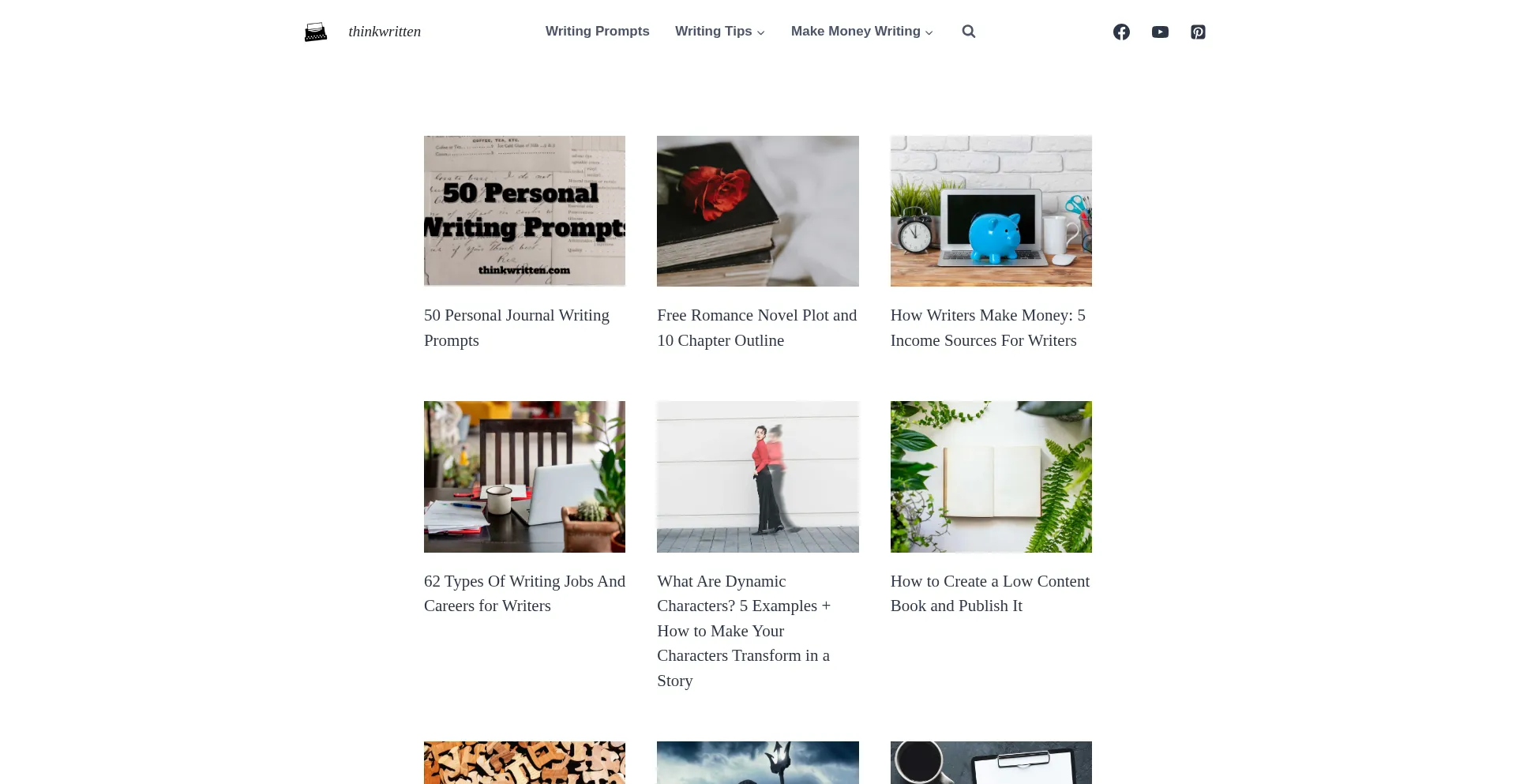This screenshot has width=1516, height=784.
Task: Click the rose on book thumbnail
Action: [x=758, y=211]
